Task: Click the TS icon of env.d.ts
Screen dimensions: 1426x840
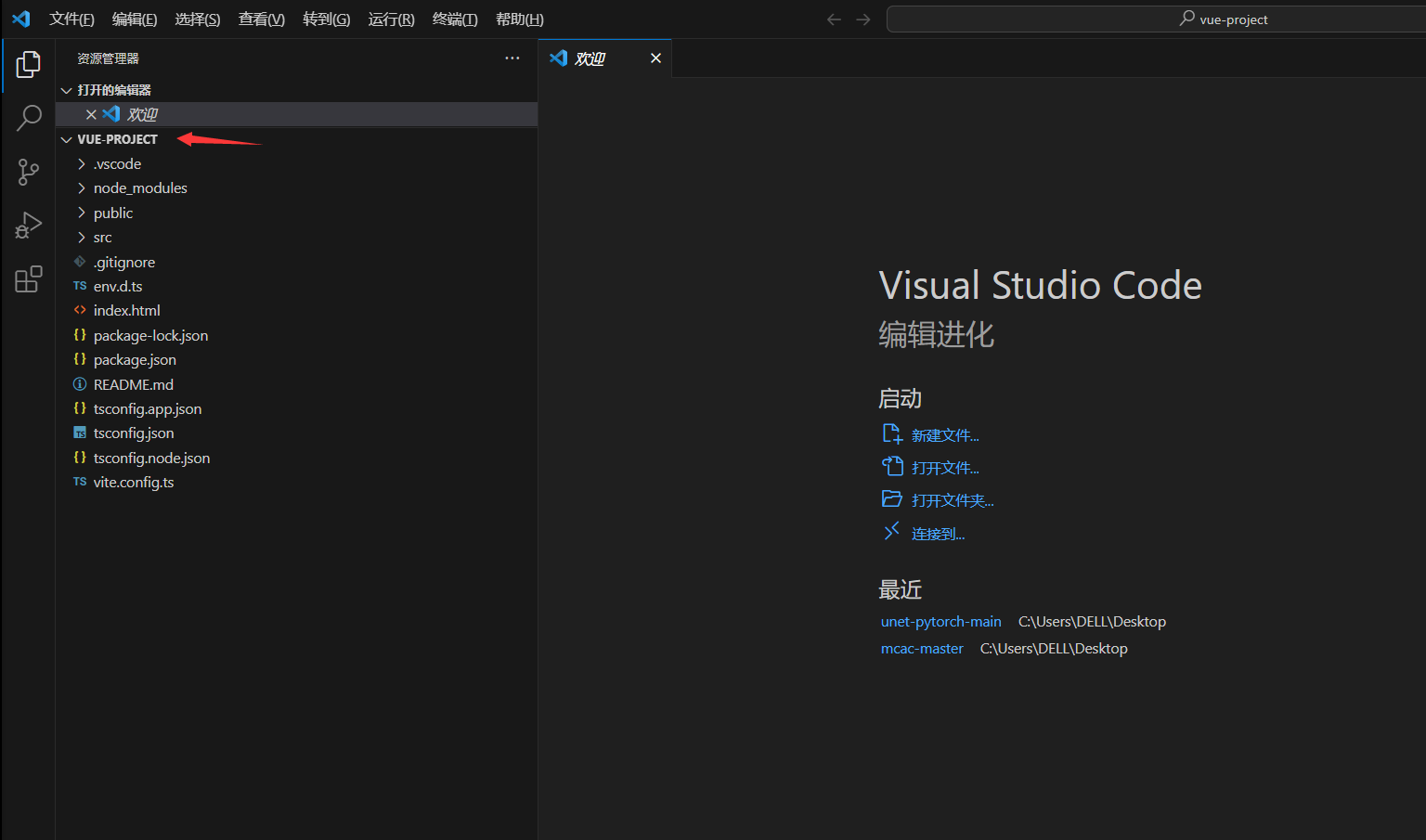Action: pyautogui.click(x=80, y=286)
